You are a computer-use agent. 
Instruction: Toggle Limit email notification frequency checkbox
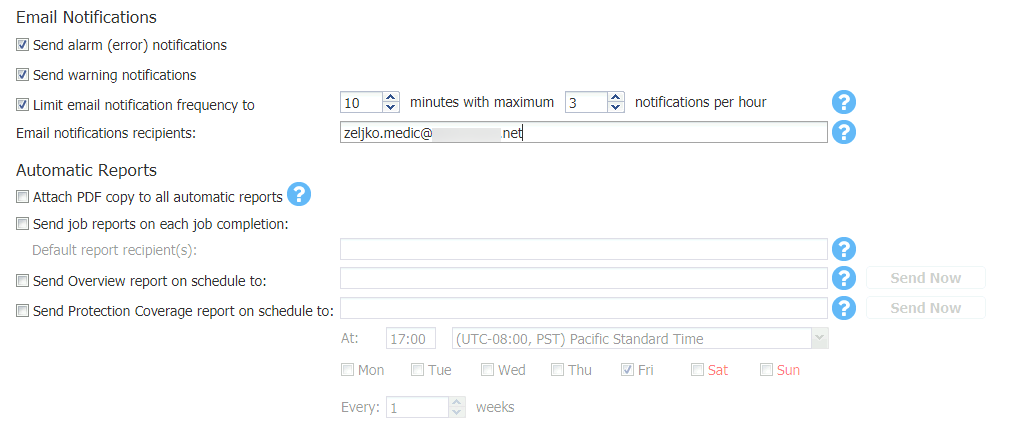[23, 104]
